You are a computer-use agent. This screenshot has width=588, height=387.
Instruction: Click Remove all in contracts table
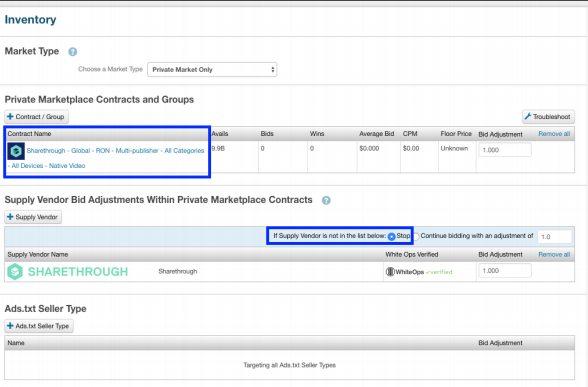tap(554, 134)
